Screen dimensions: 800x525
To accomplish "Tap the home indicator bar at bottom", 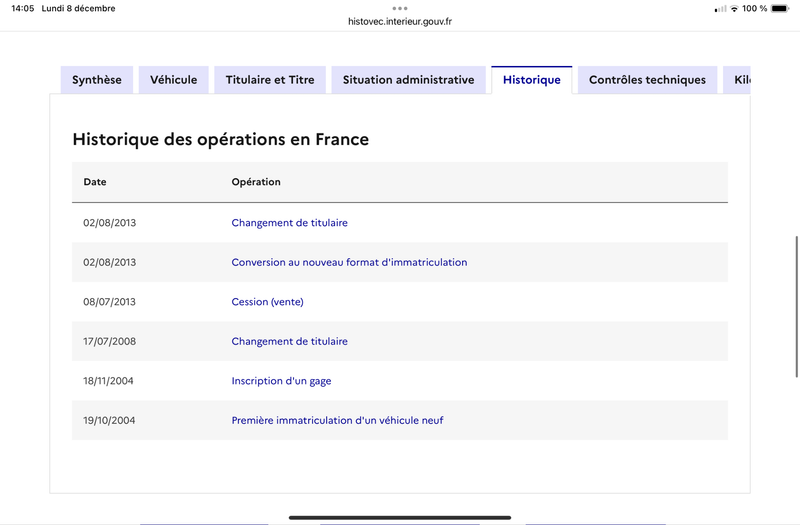I will tap(400, 517).
